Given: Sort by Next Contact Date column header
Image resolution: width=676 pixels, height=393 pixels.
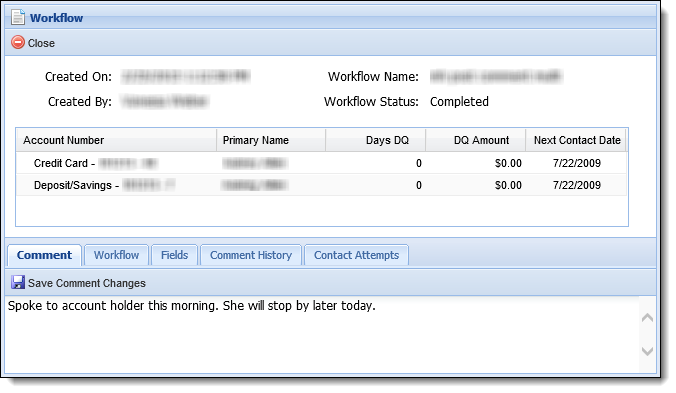Looking at the screenshot, I should 576,140.
